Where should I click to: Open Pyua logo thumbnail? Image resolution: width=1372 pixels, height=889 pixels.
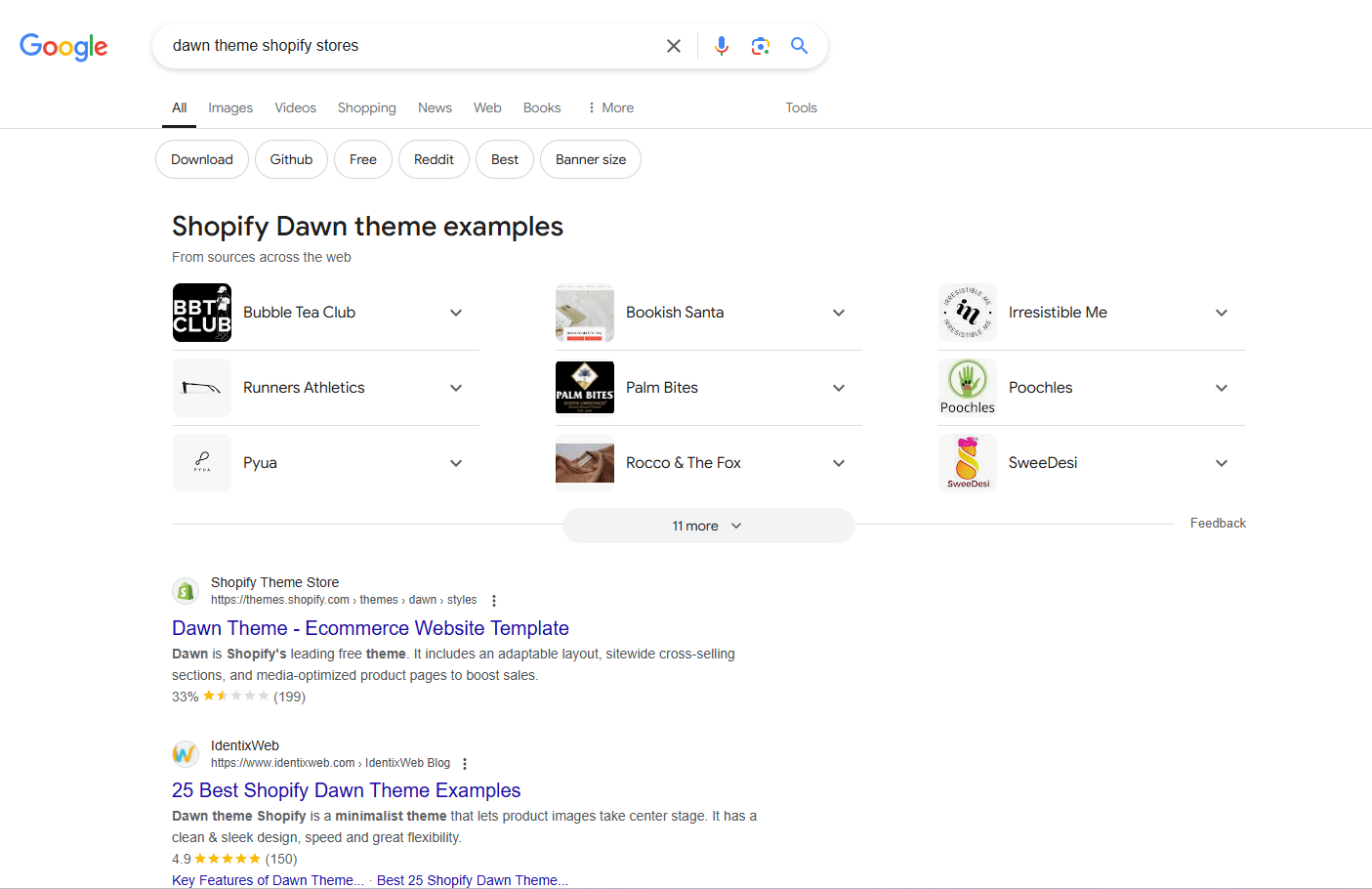click(202, 463)
